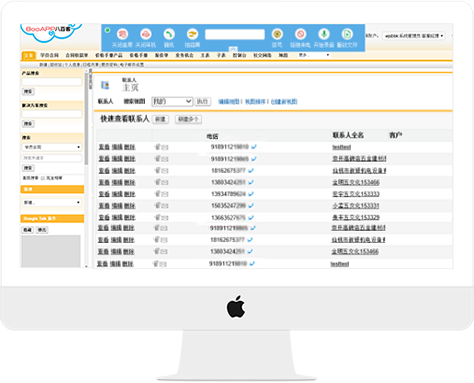This screenshot has width=474, height=383.
Task: Click the phone number field in blue toolbar
Action: tap(235, 34)
